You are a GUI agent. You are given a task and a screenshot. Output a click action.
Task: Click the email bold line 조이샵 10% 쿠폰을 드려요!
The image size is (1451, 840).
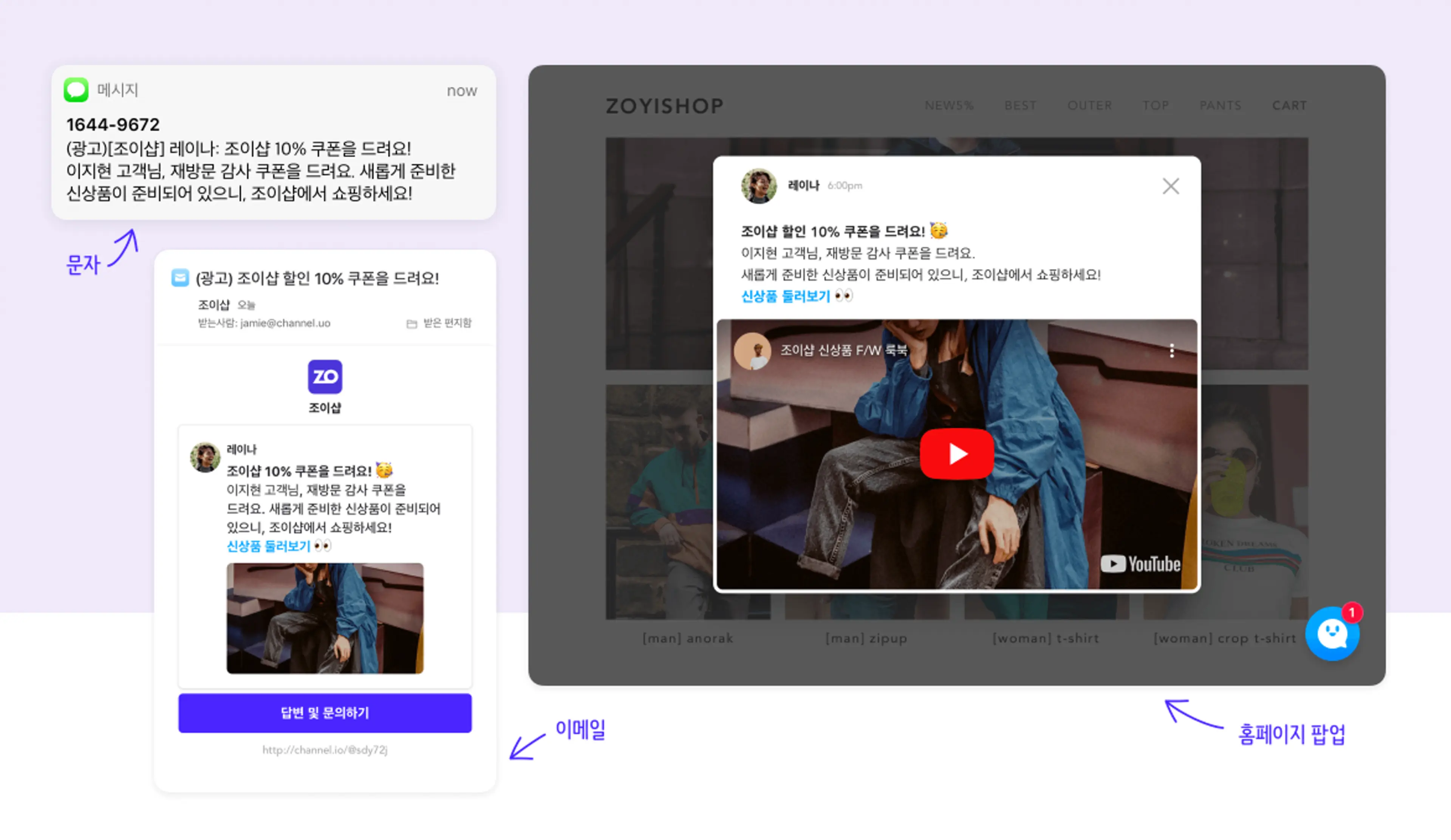coord(299,471)
